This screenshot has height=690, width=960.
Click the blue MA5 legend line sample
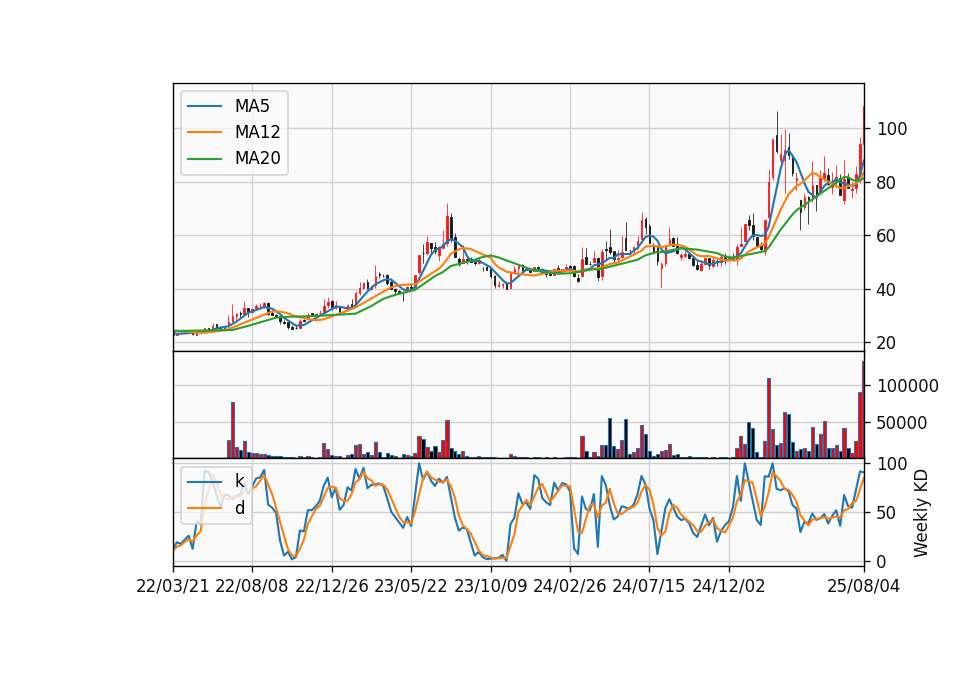pos(204,106)
